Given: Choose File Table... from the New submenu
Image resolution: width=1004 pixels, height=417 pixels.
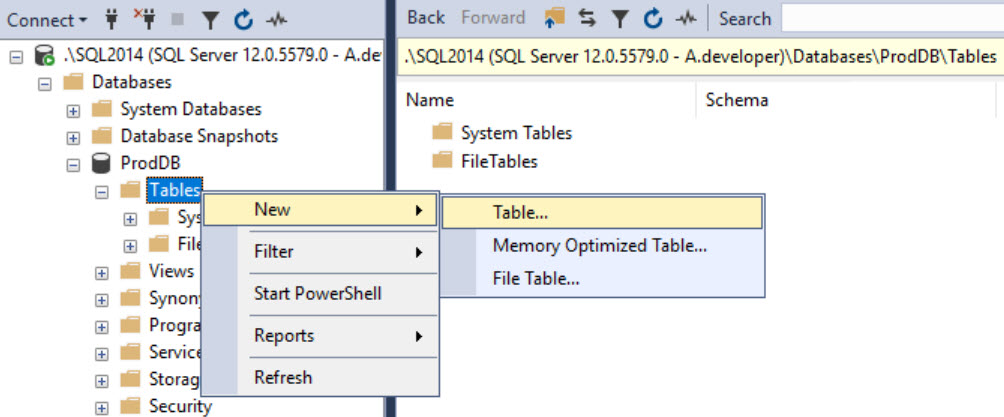Looking at the screenshot, I should click(603, 279).
